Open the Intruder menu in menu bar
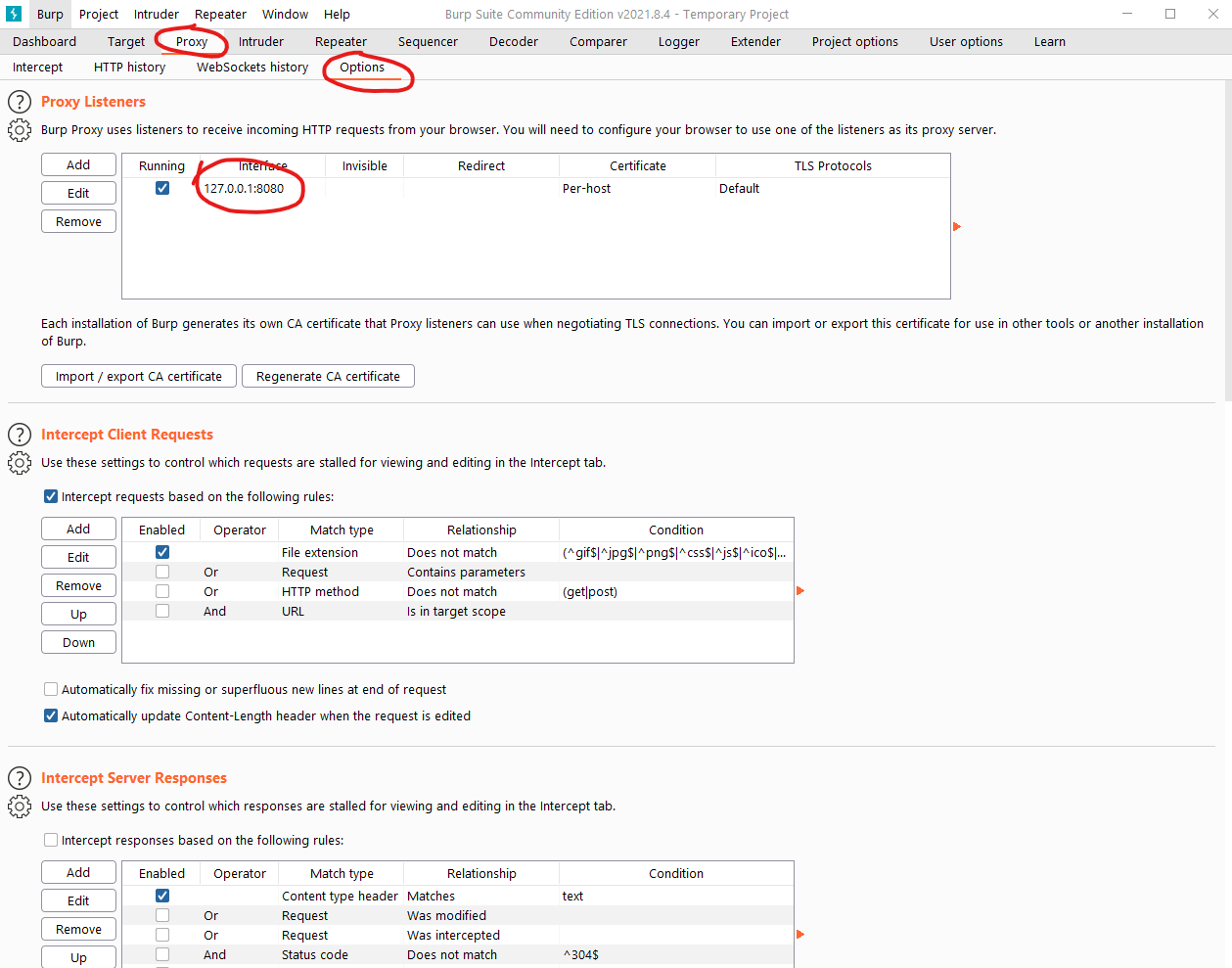1232x968 pixels. 157,15
